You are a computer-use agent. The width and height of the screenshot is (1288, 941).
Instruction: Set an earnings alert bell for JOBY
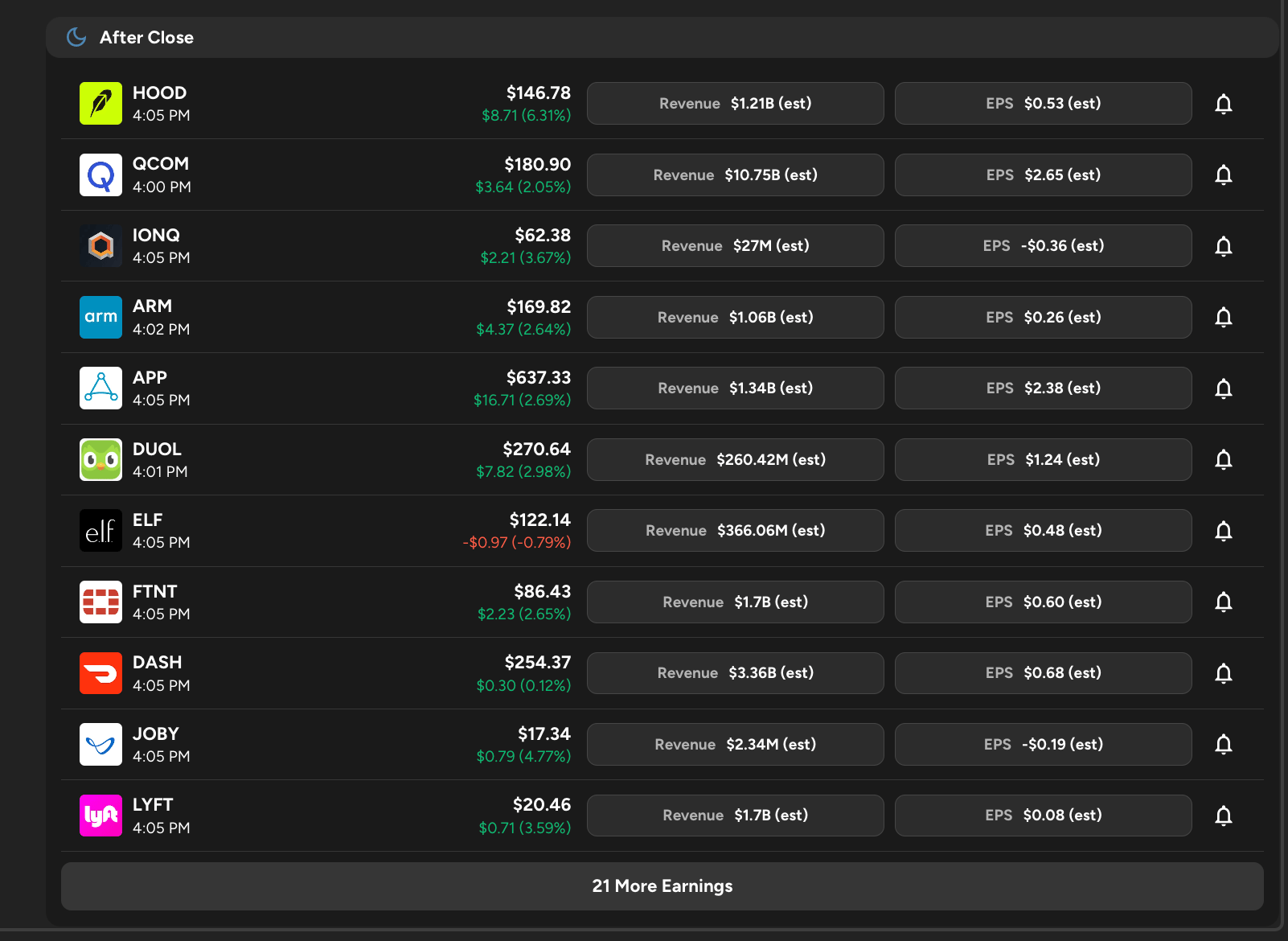[x=1224, y=744]
